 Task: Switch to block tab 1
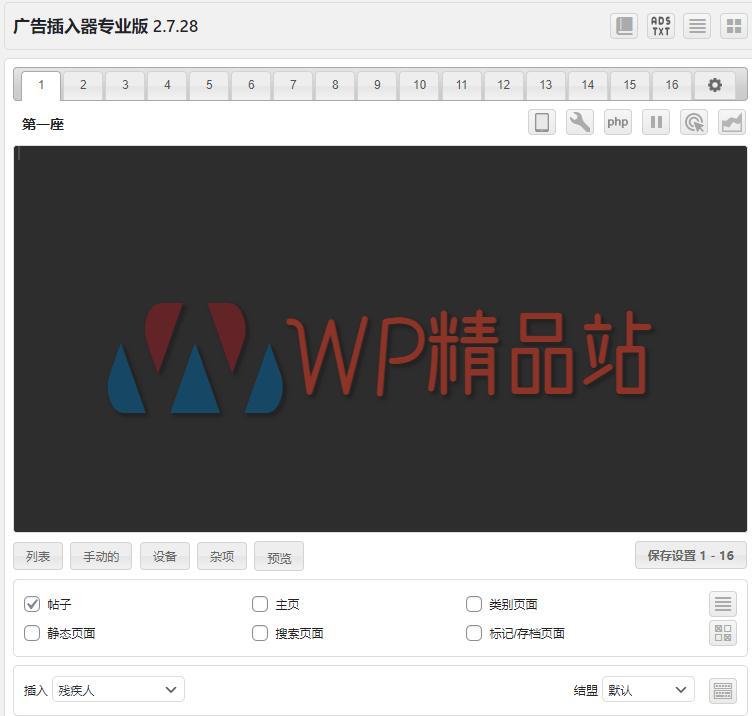41,85
